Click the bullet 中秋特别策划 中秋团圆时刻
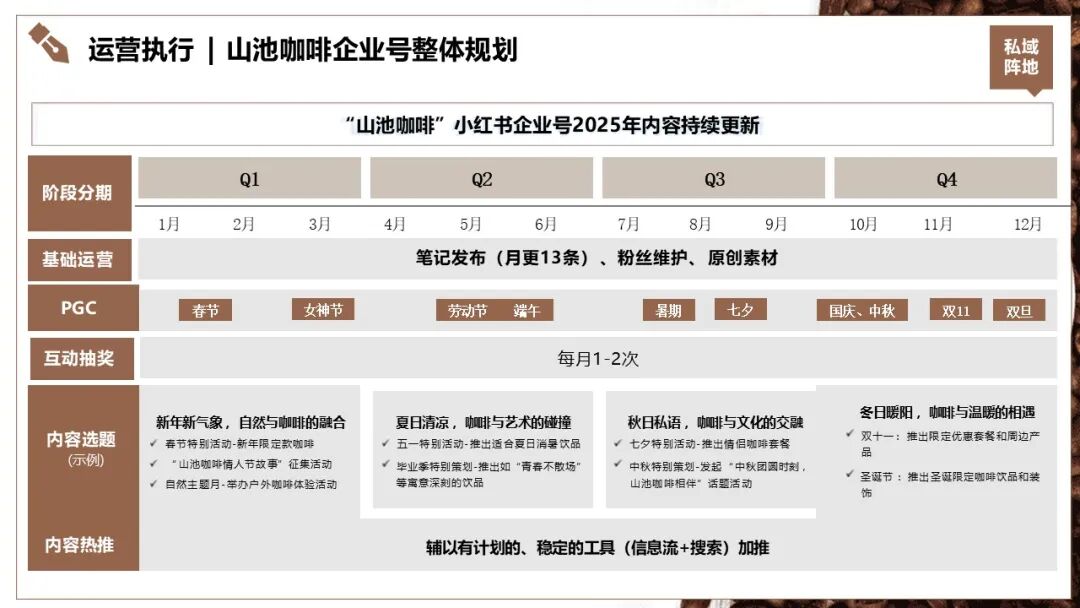Viewport: 1080px width, 608px height. (x=717, y=474)
